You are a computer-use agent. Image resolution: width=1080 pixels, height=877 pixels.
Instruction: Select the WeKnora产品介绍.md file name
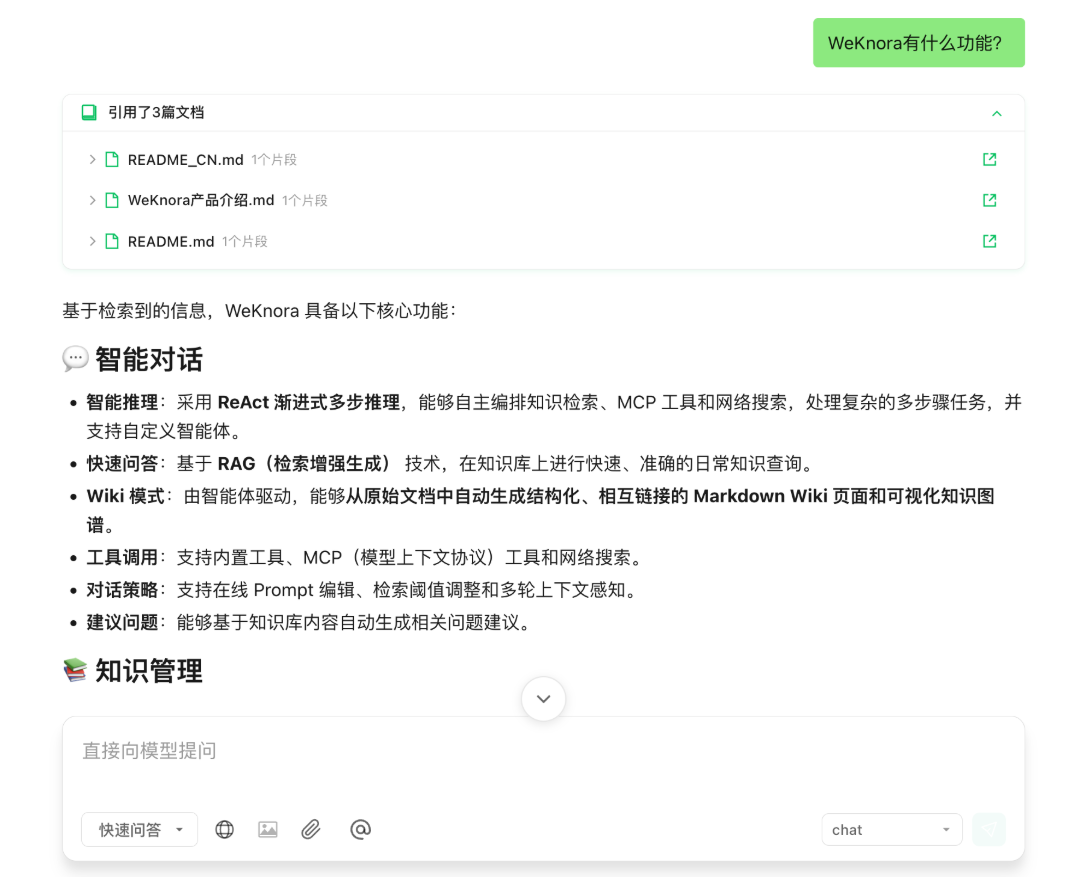[201, 200]
